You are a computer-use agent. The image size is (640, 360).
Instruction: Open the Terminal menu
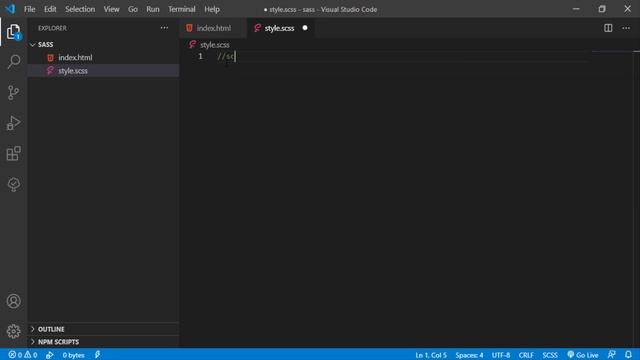tap(182, 9)
